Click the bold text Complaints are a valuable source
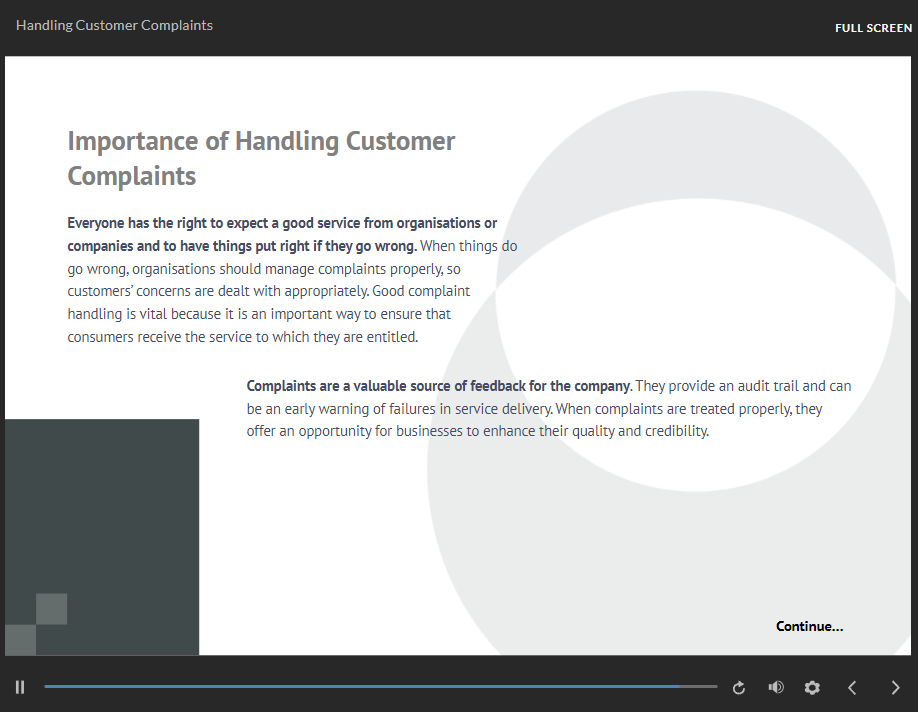Image resolution: width=918 pixels, height=712 pixels. (438, 386)
